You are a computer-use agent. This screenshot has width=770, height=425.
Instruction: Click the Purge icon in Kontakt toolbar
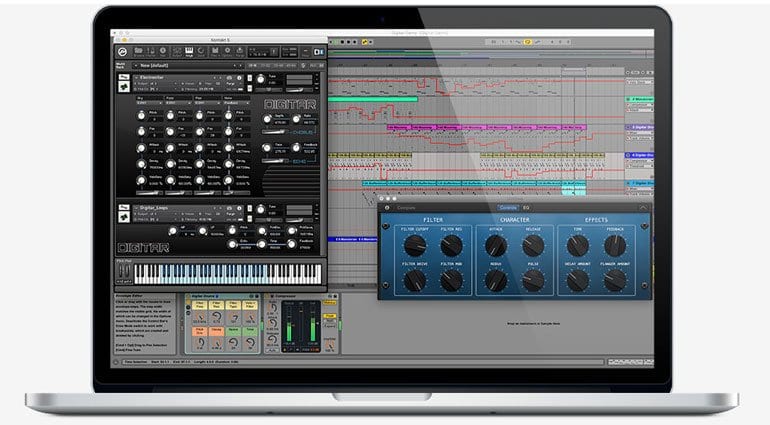pyautogui.click(x=240, y=52)
